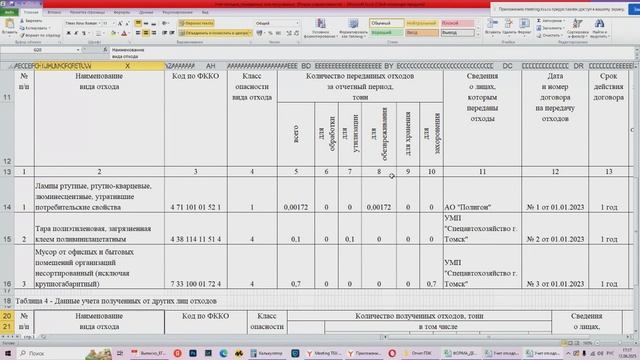Click the insert function fx icon
The image size is (640, 360).
point(105,50)
